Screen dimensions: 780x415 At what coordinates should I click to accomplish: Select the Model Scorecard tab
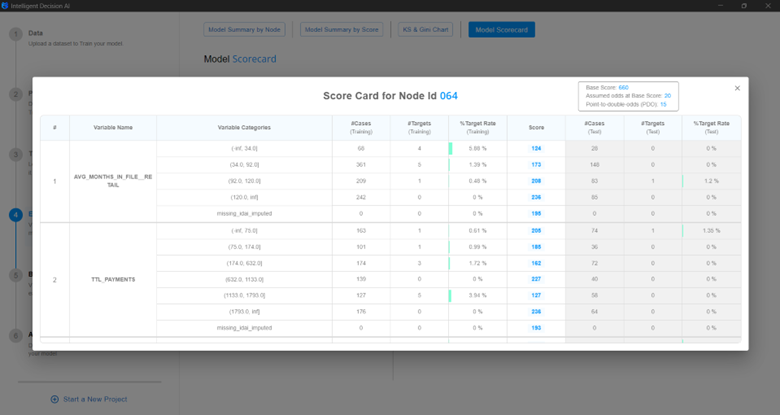[501, 29]
